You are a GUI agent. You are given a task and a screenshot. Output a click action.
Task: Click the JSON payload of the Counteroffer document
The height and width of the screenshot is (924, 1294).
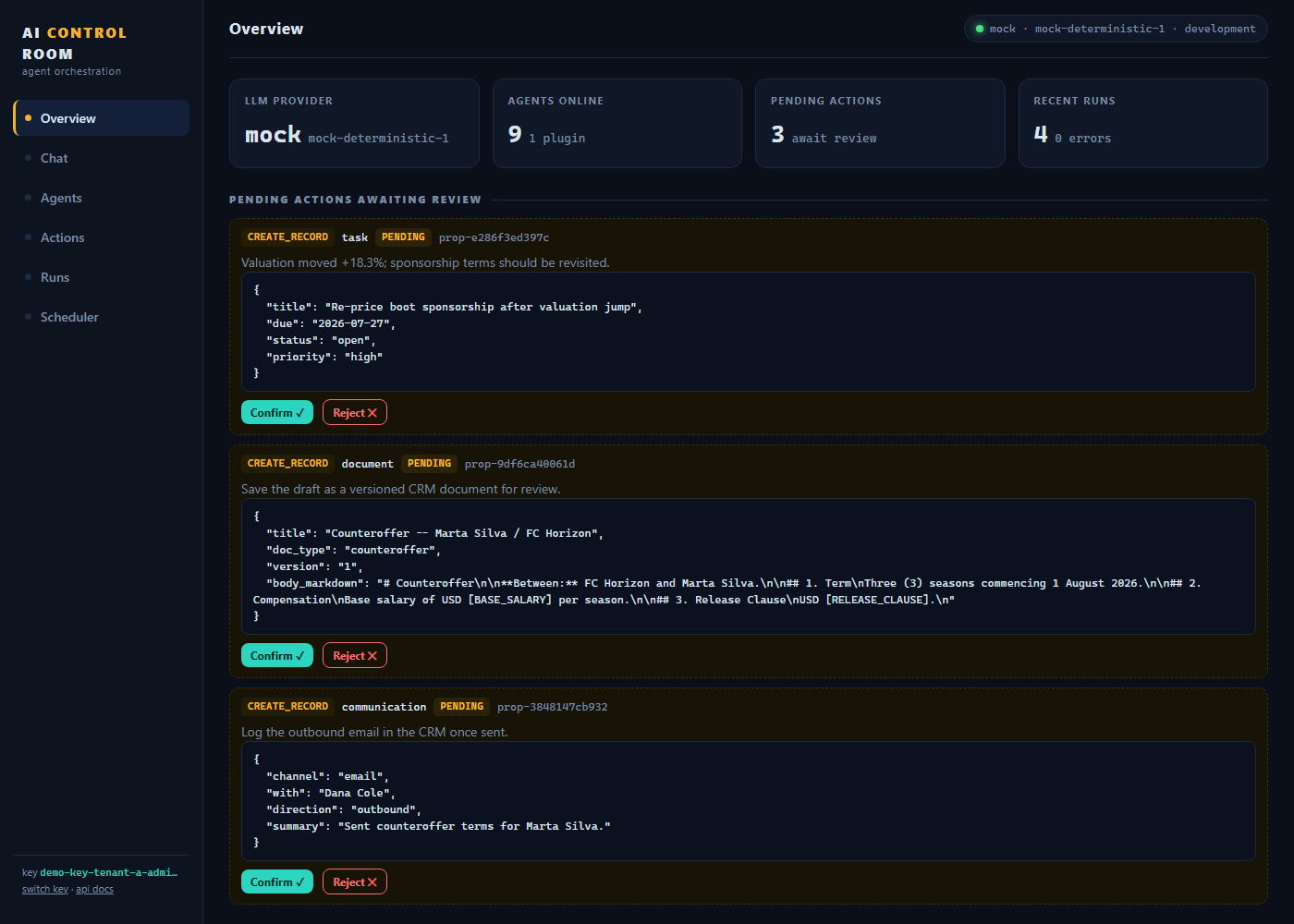click(x=749, y=566)
